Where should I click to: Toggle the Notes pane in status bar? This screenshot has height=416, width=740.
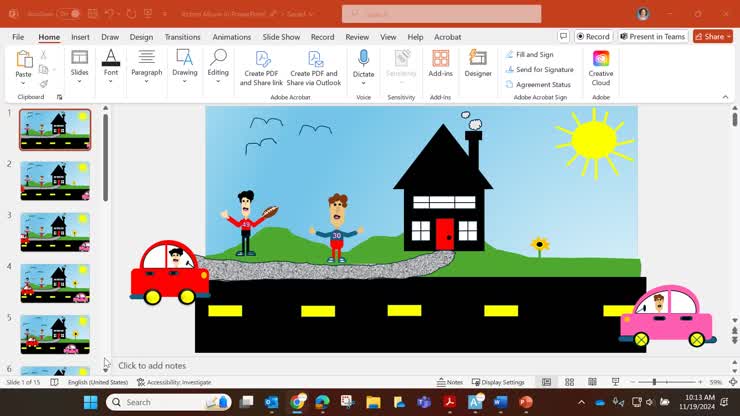pyautogui.click(x=449, y=382)
